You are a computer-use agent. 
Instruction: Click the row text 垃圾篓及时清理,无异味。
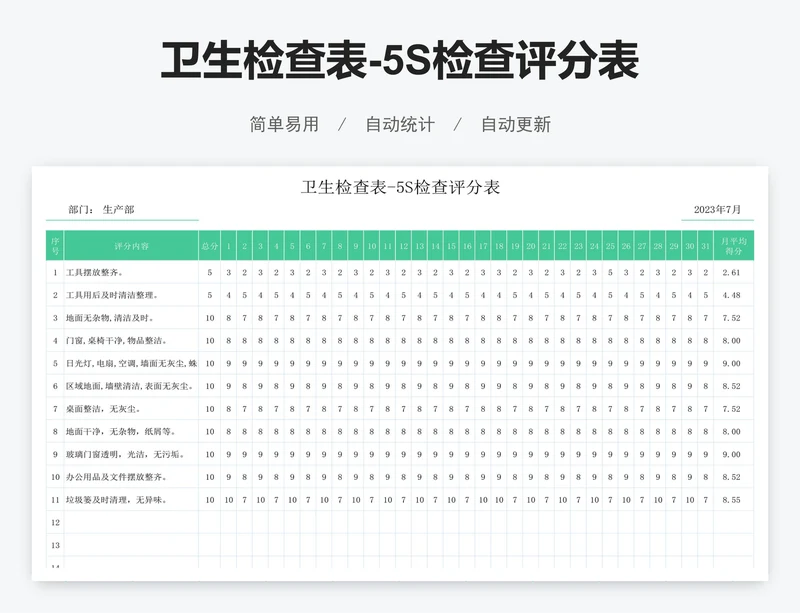pos(116,500)
